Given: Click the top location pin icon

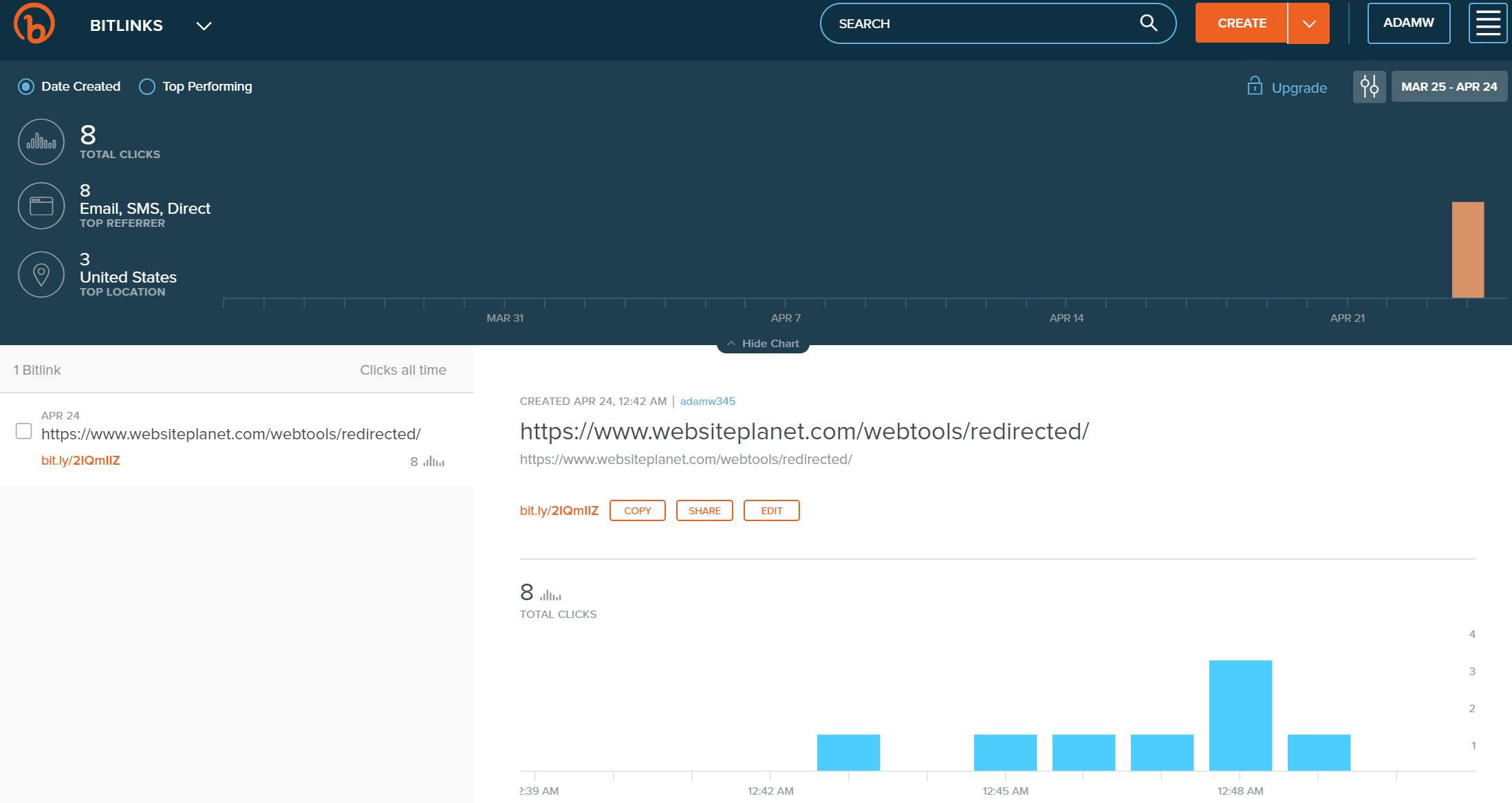Looking at the screenshot, I should pyautogui.click(x=41, y=274).
